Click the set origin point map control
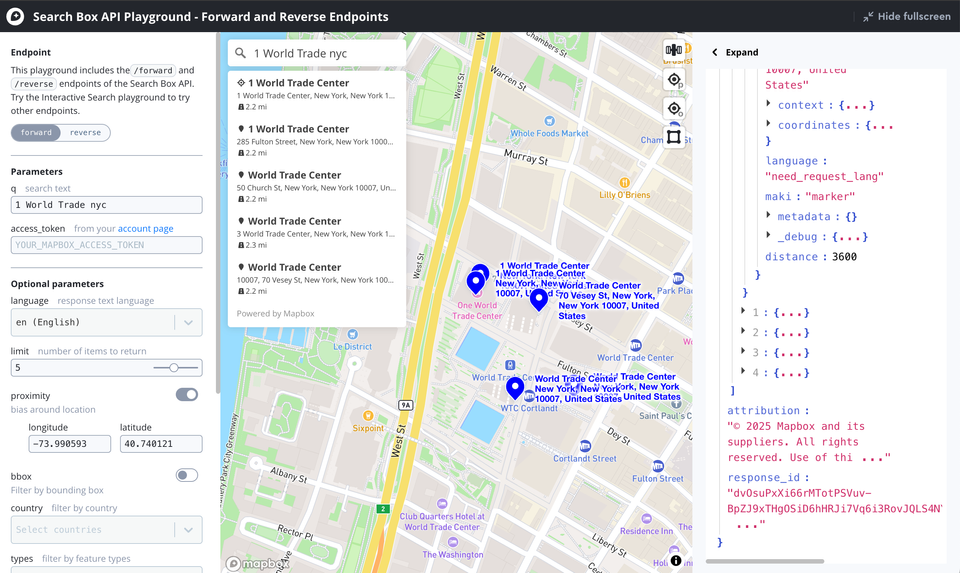Screen dimensions: 960x573 674,108
